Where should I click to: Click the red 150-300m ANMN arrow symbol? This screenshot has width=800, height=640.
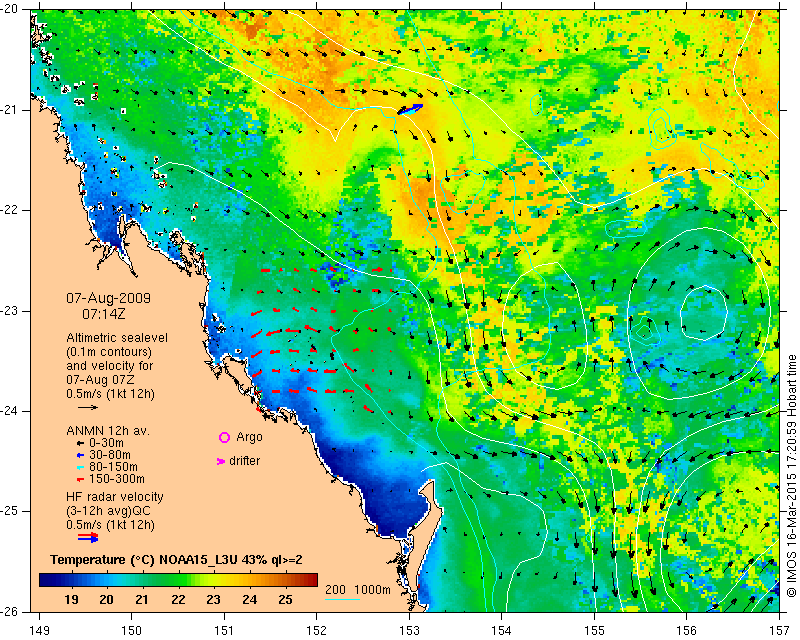80,480
